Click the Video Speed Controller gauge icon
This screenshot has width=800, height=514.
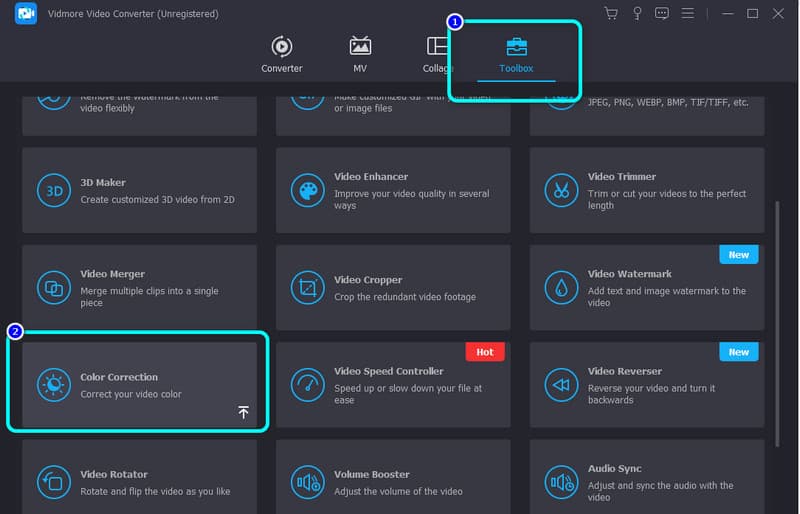tap(307, 385)
